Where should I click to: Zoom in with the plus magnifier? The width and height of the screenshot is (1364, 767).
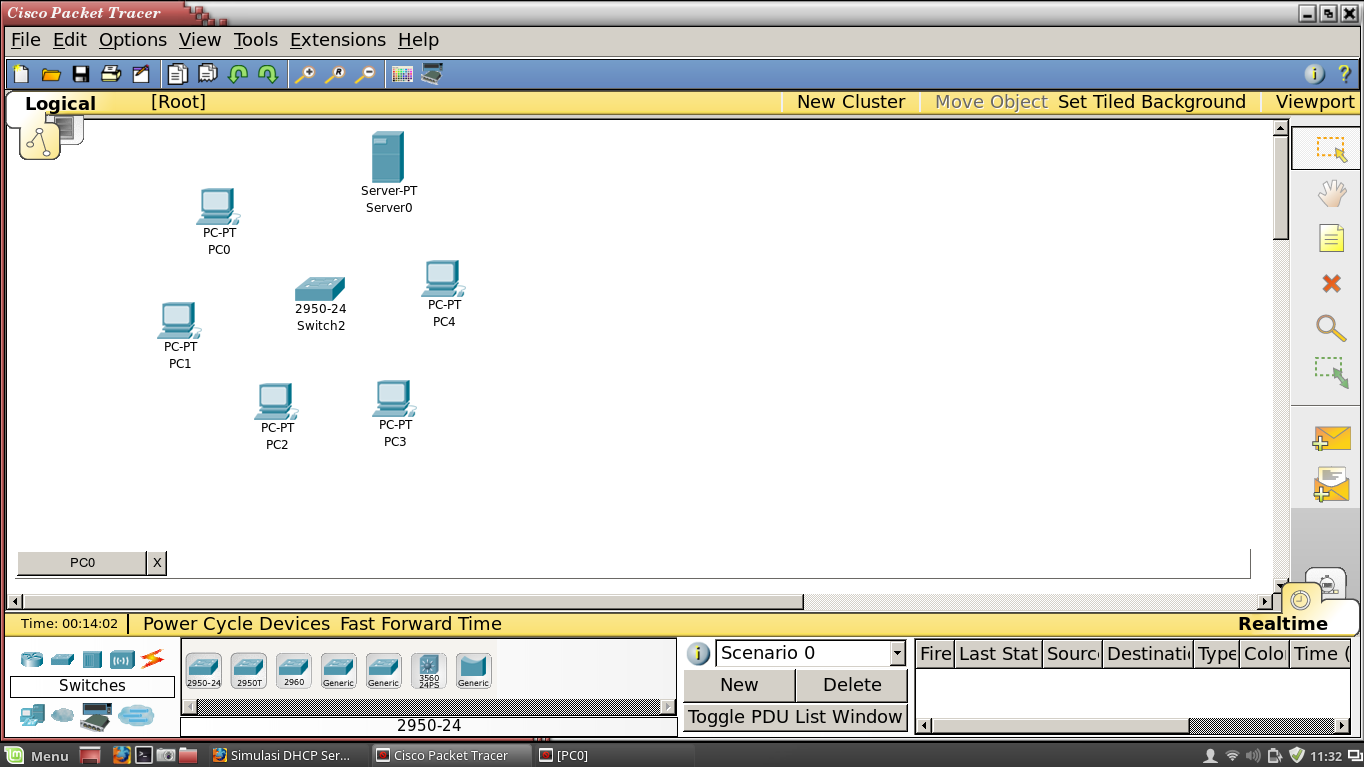pyautogui.click(x=305, y=74)
